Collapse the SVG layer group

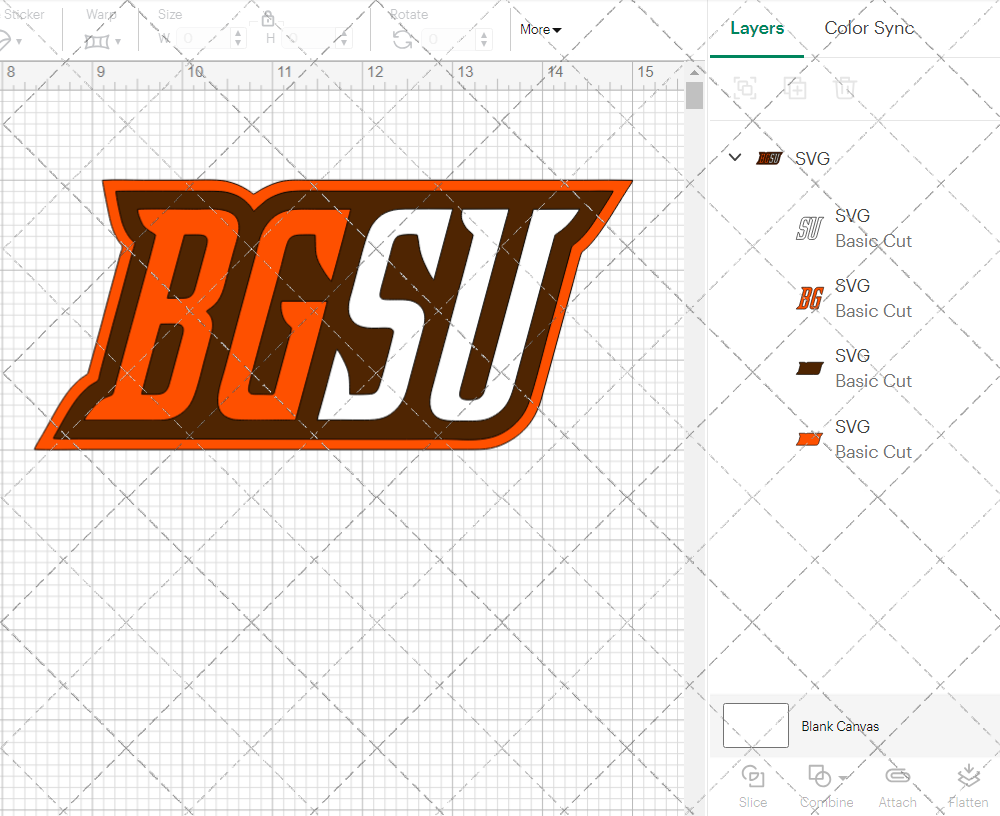point(735,157)
